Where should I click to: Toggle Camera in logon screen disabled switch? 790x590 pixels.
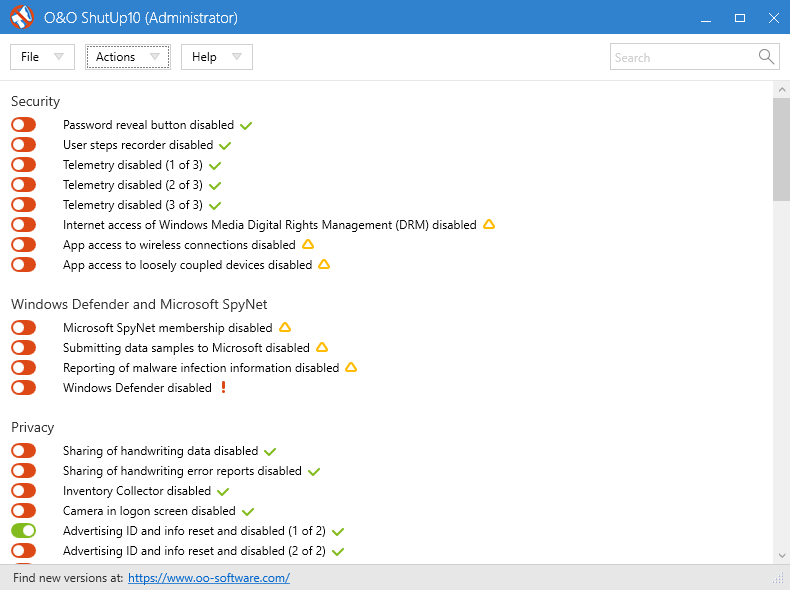[x=24, y=510]
